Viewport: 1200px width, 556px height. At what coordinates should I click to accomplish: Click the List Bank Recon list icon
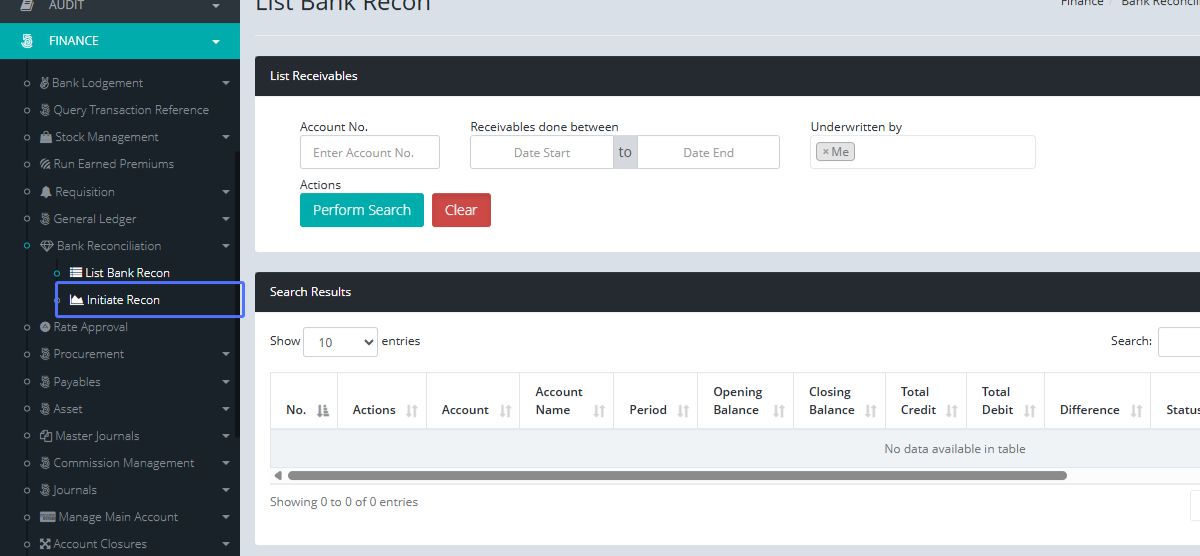tap(76, 273)
